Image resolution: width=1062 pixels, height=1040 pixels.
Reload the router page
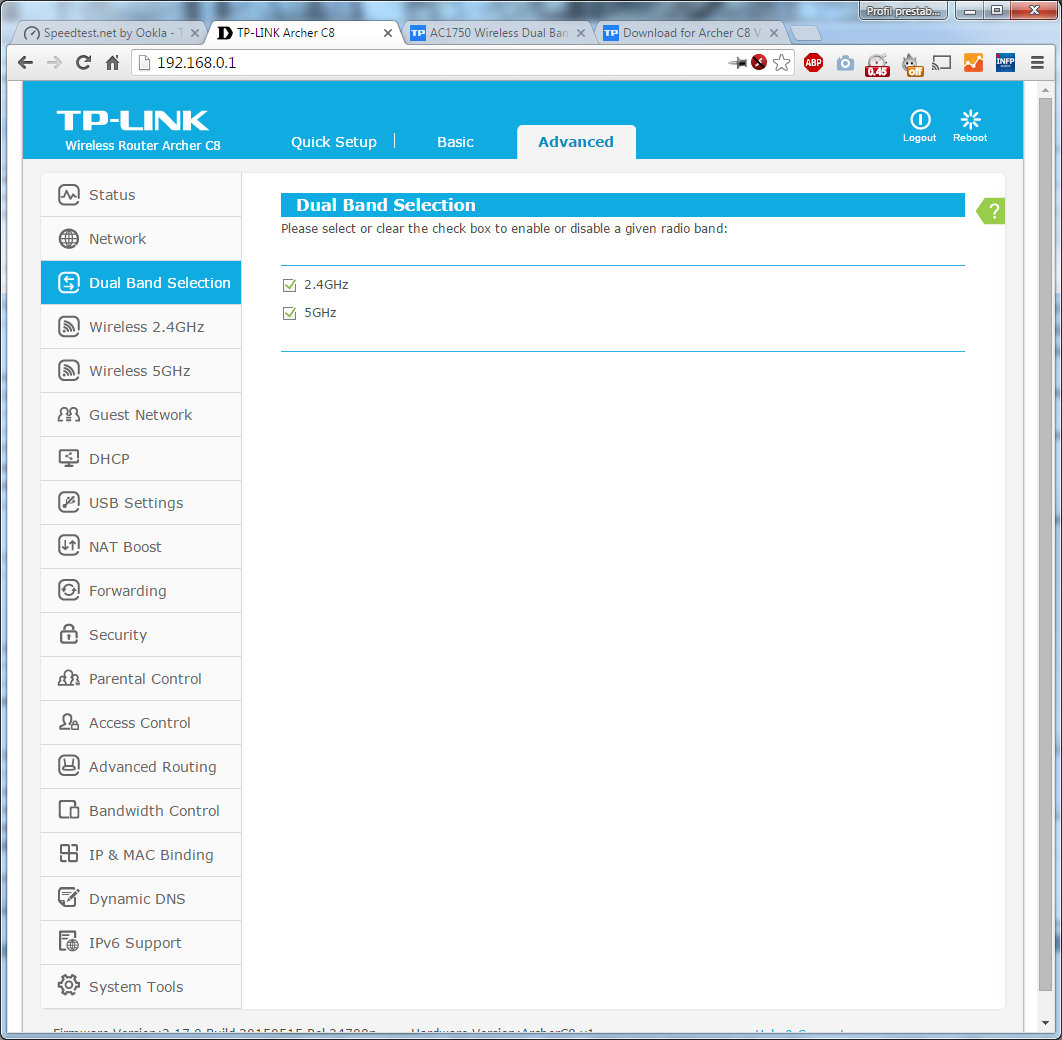83,63
